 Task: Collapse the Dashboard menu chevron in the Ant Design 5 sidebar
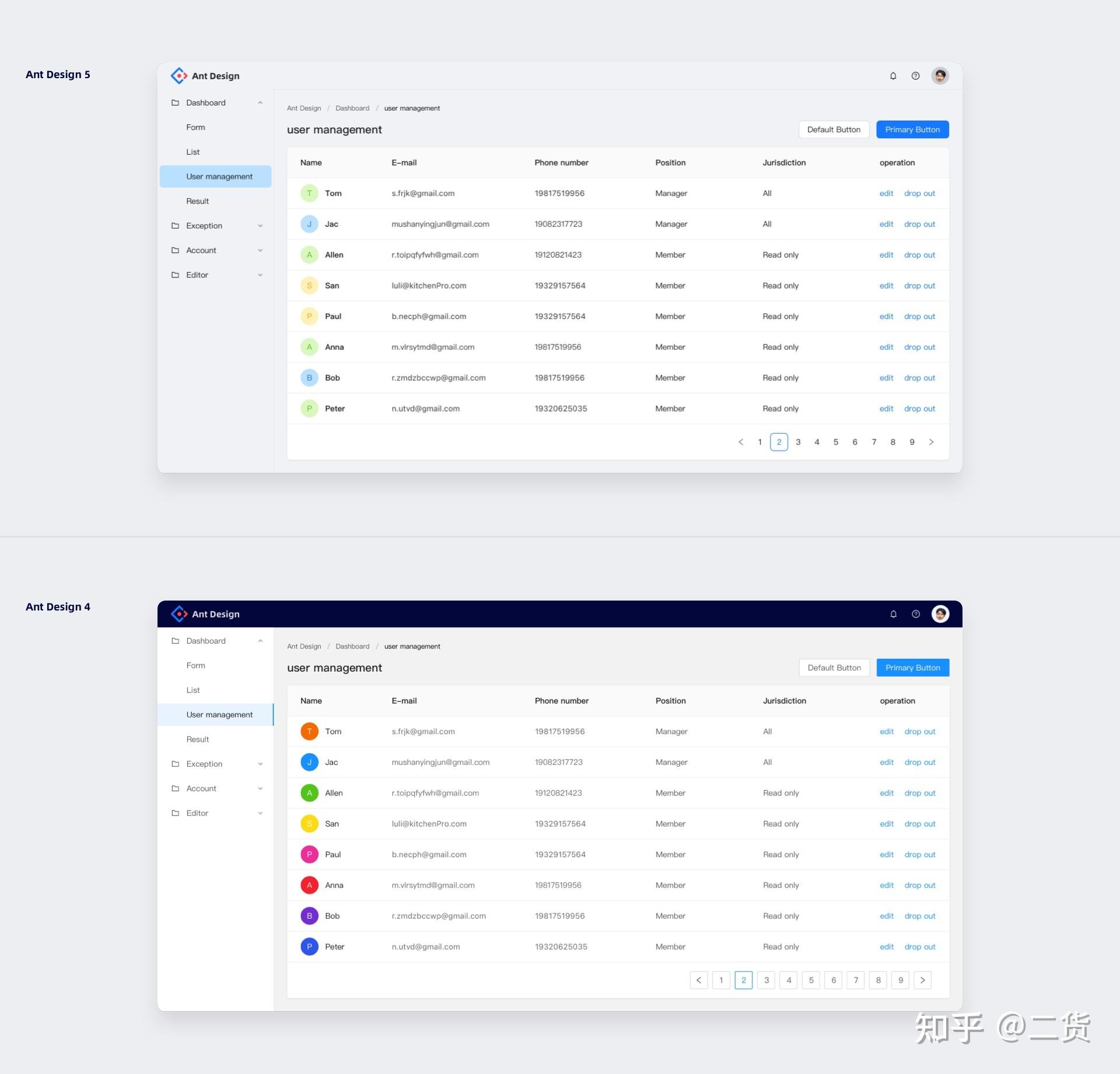click(x=260, y=103)
